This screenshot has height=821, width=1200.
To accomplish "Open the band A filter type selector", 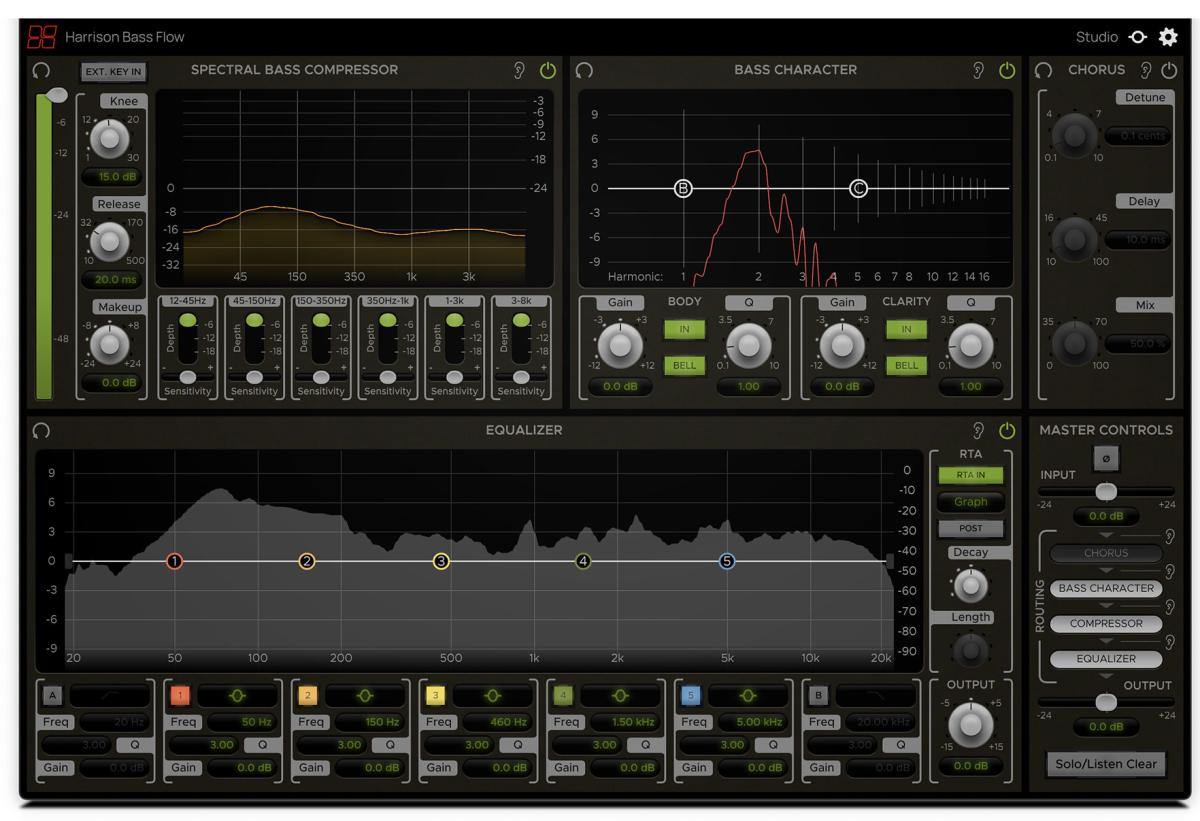I will (108, 696).
